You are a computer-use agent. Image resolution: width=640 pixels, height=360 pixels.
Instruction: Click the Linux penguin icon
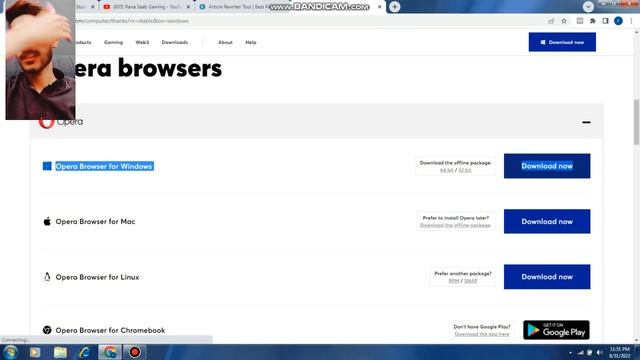(x=47, y=277)
